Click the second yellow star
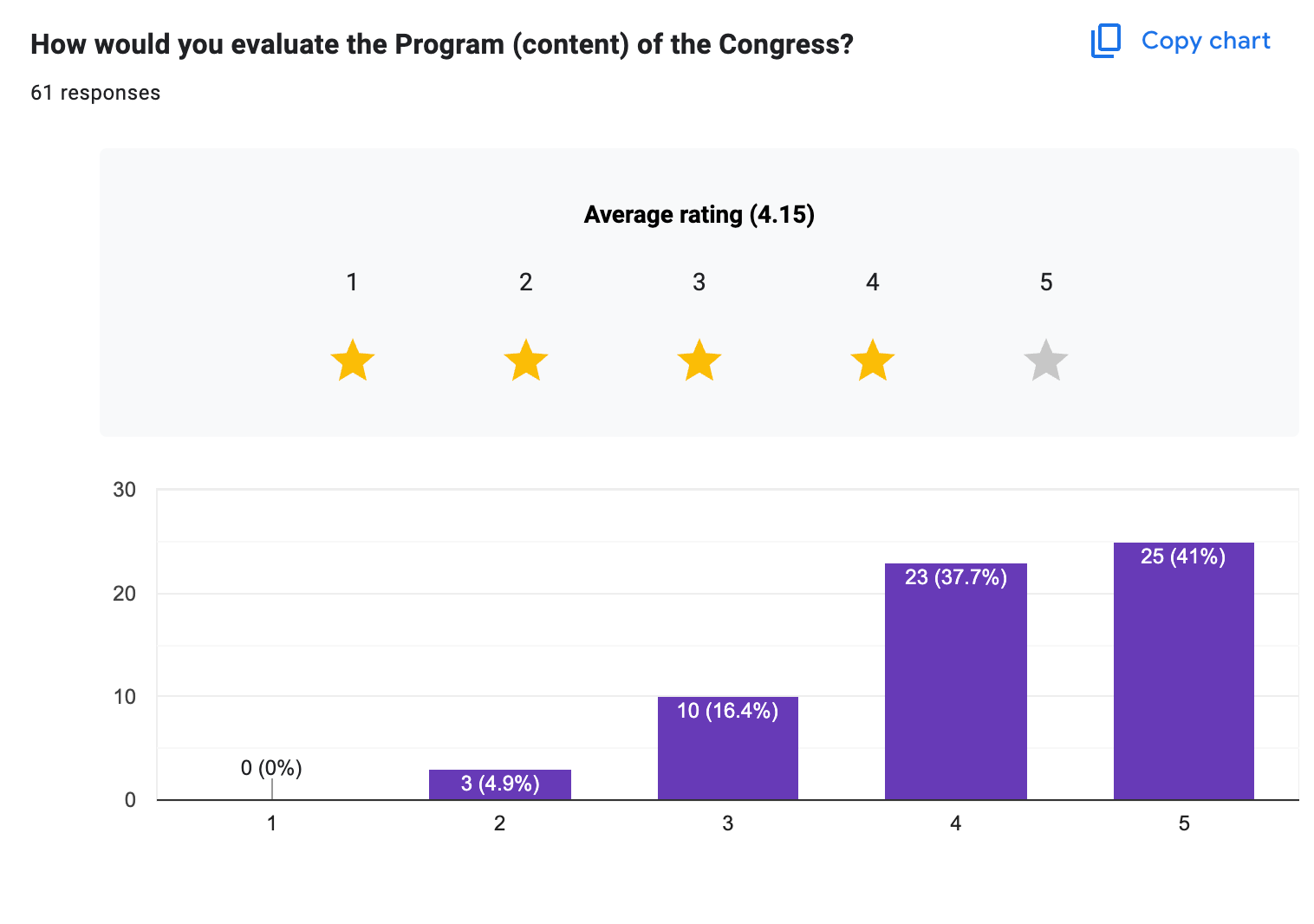 tap(526, 361)
